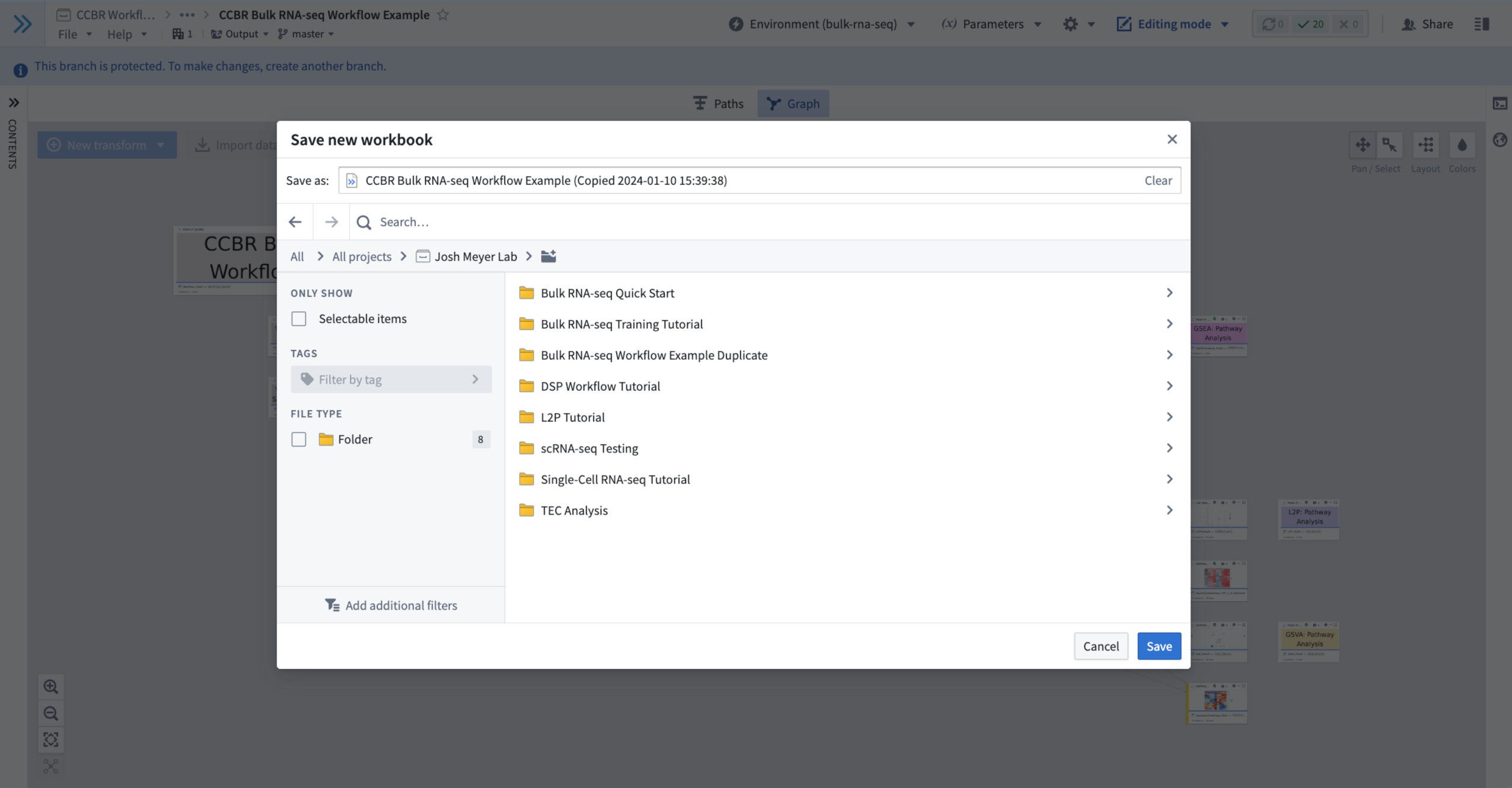Star the CCBR workbook as favorite
This screenshot has width=1512, height=788.
pyautogui.click(x=443, y=15)
